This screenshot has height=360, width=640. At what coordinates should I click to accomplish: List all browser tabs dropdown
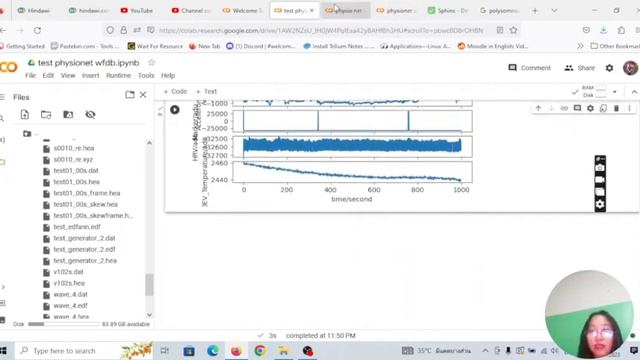tap(554, 11)
